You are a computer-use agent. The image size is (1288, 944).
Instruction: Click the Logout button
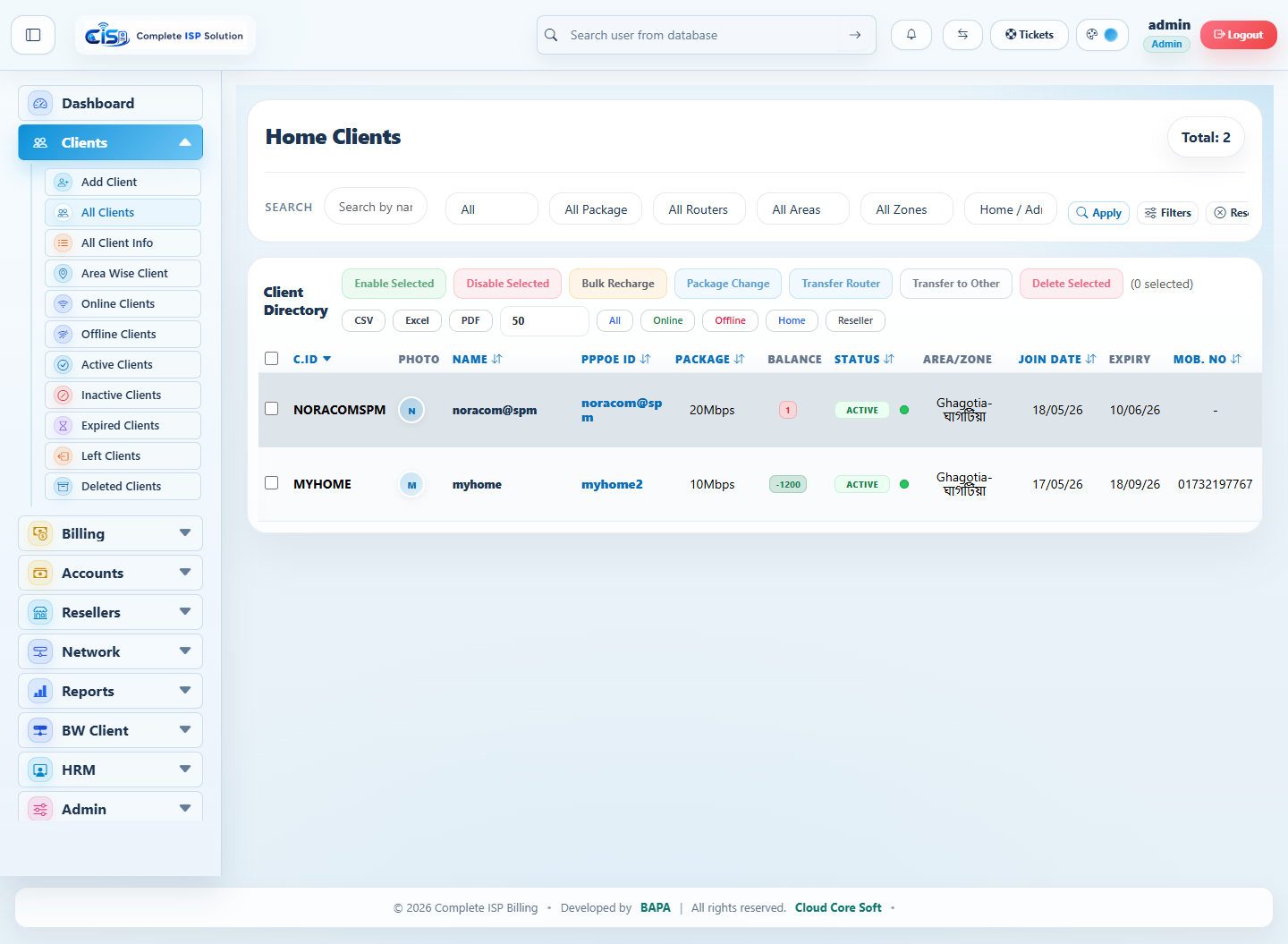coord(1238,35)
